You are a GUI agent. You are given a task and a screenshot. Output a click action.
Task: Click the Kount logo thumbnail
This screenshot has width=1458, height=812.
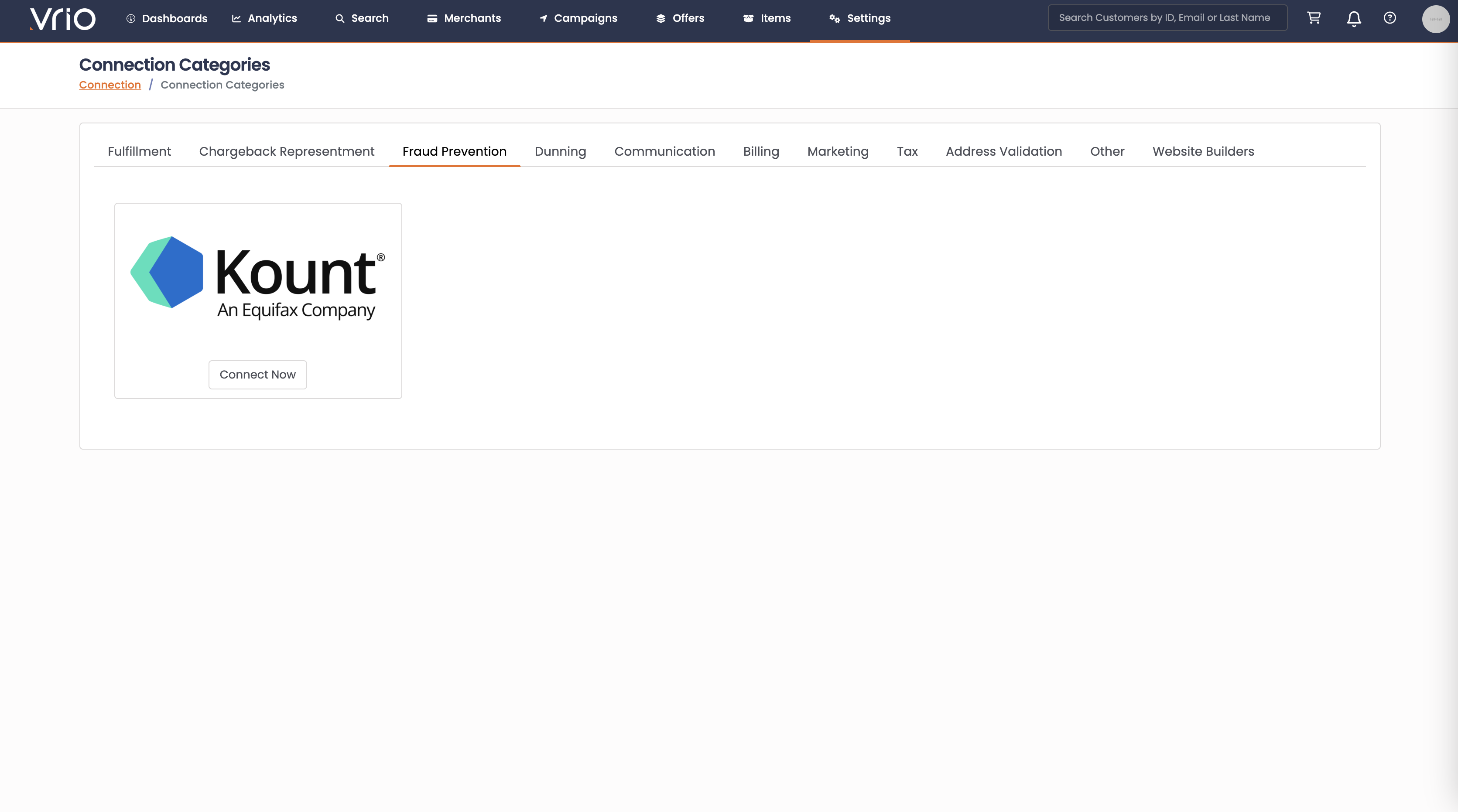[258, 278]
